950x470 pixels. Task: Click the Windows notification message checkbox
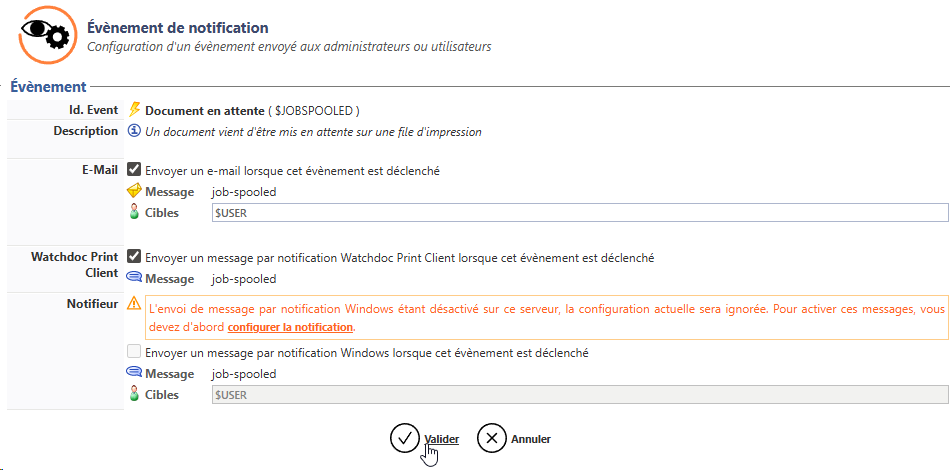pos(134,352)
